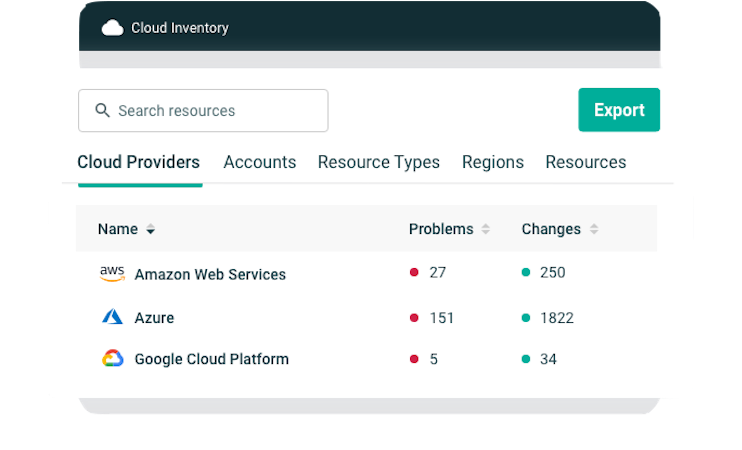The image size is (742, 450).
Task: Click the Amazon Web Services logo icon
Action: (x=112, y=274)
